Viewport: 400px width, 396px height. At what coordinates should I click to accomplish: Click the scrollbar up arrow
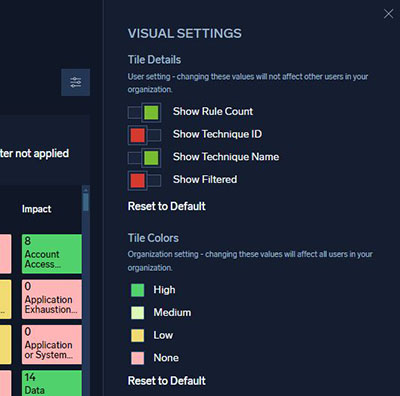point(86,190)
